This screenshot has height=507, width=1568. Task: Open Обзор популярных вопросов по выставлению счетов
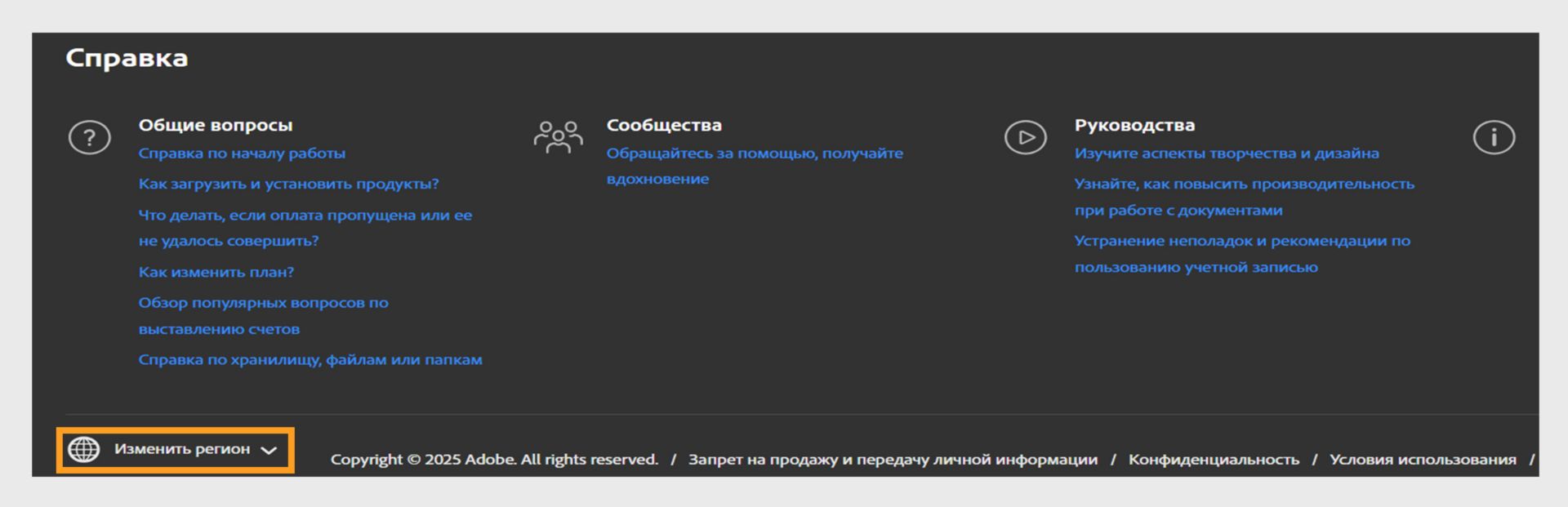[263, 303]
